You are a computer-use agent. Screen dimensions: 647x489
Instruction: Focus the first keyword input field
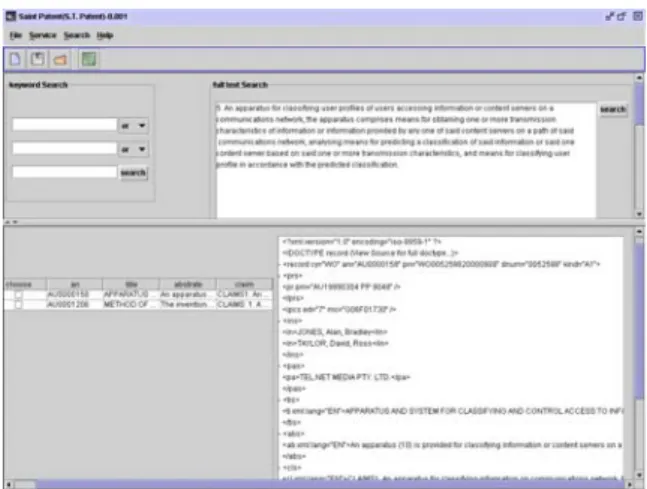pyautogui.click(x=65, y=125)
